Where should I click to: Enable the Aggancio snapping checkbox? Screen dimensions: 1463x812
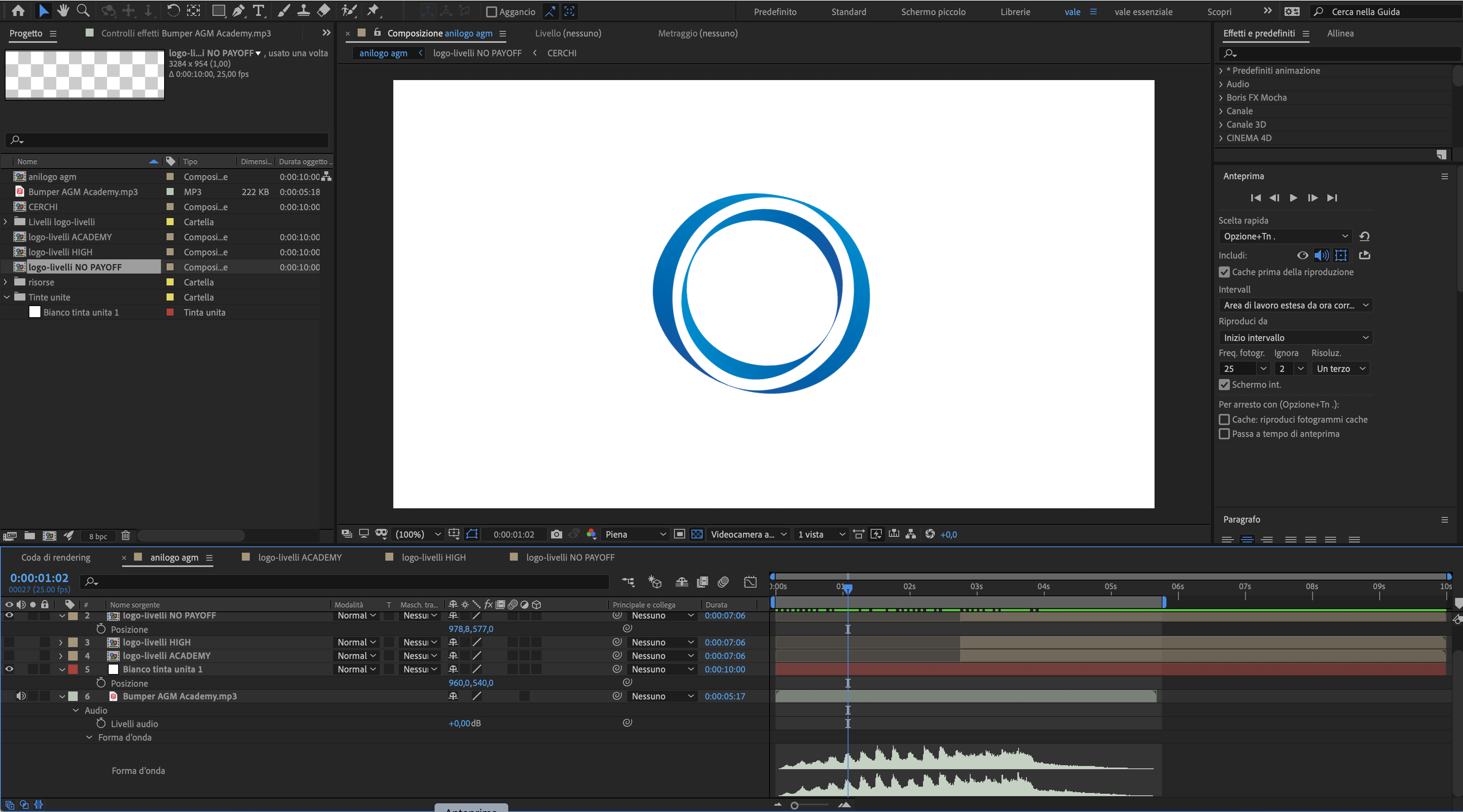click(x=492, y=11)
